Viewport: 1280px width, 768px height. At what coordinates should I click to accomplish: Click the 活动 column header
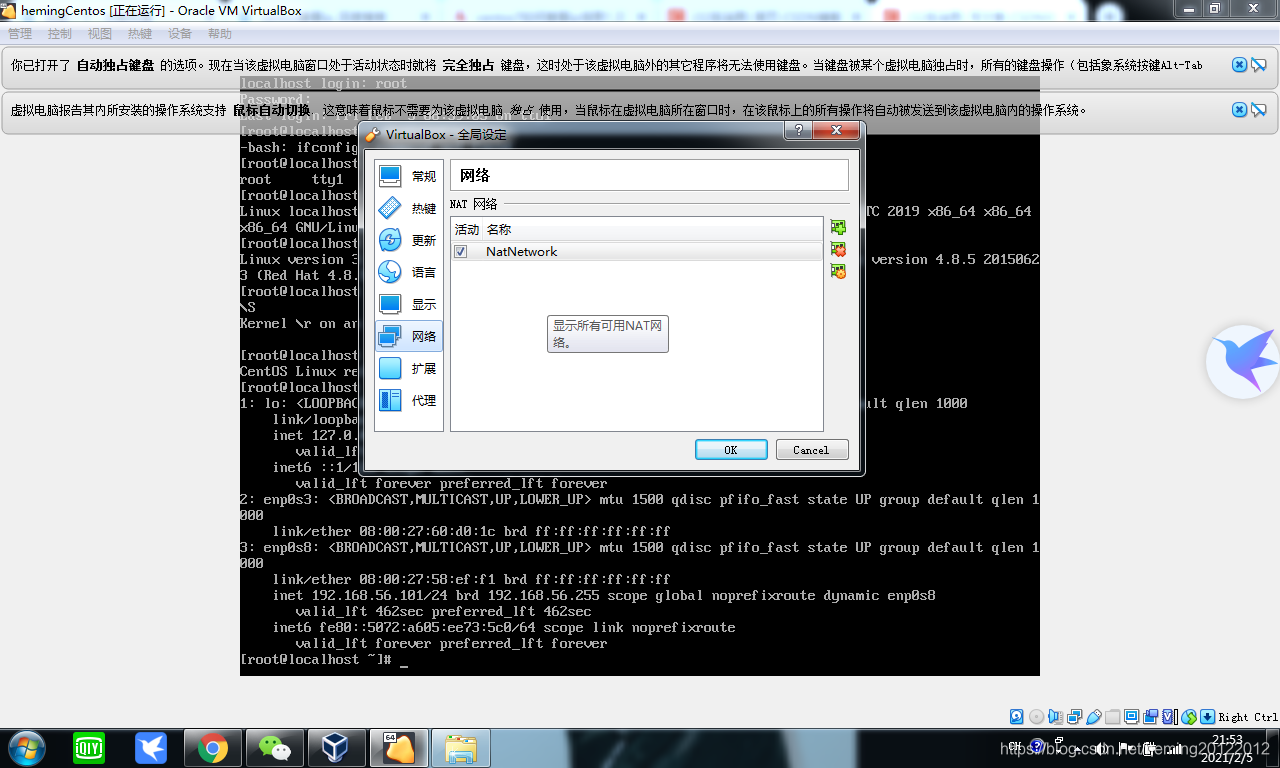pyautogui.click(x=467, y=229)
